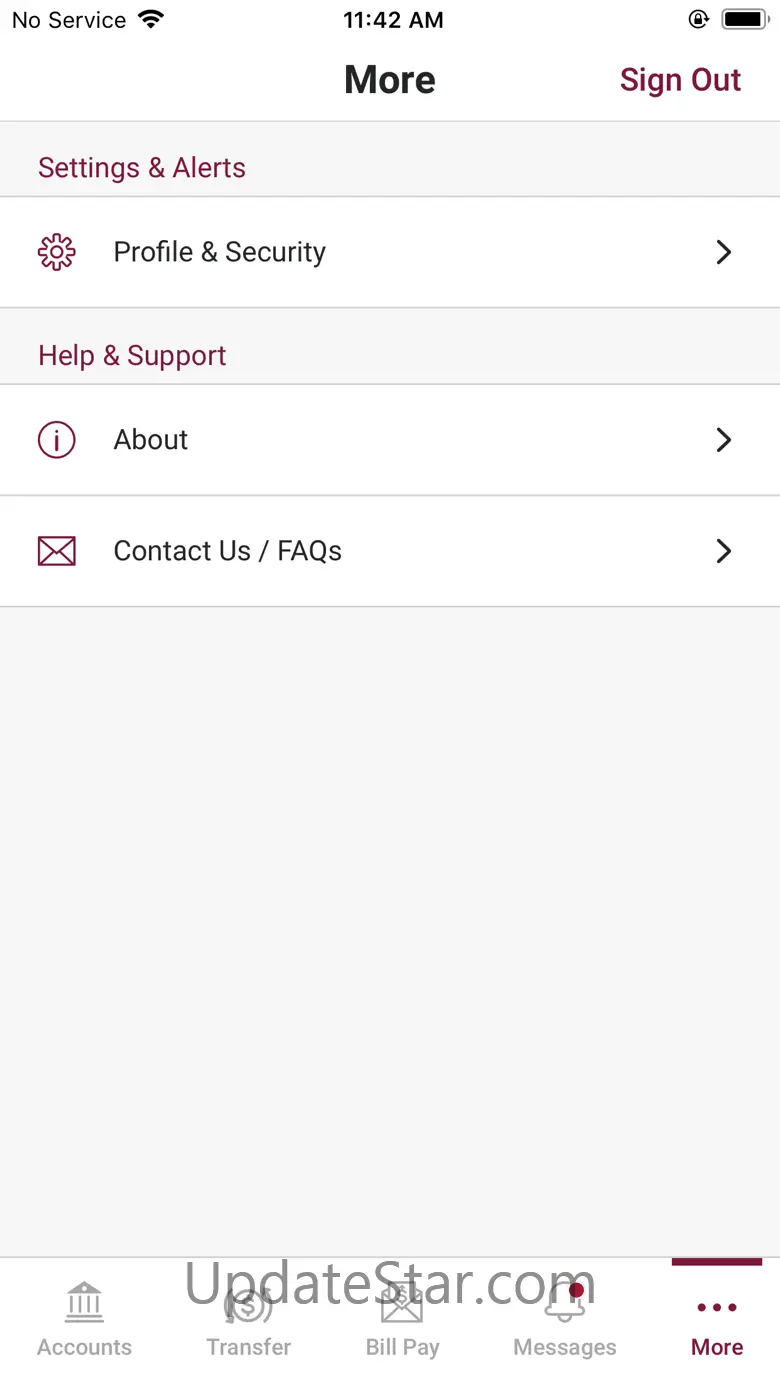Tap the Messages bell icon
The image size is (780, 1387).
(x=565, y=1304)
